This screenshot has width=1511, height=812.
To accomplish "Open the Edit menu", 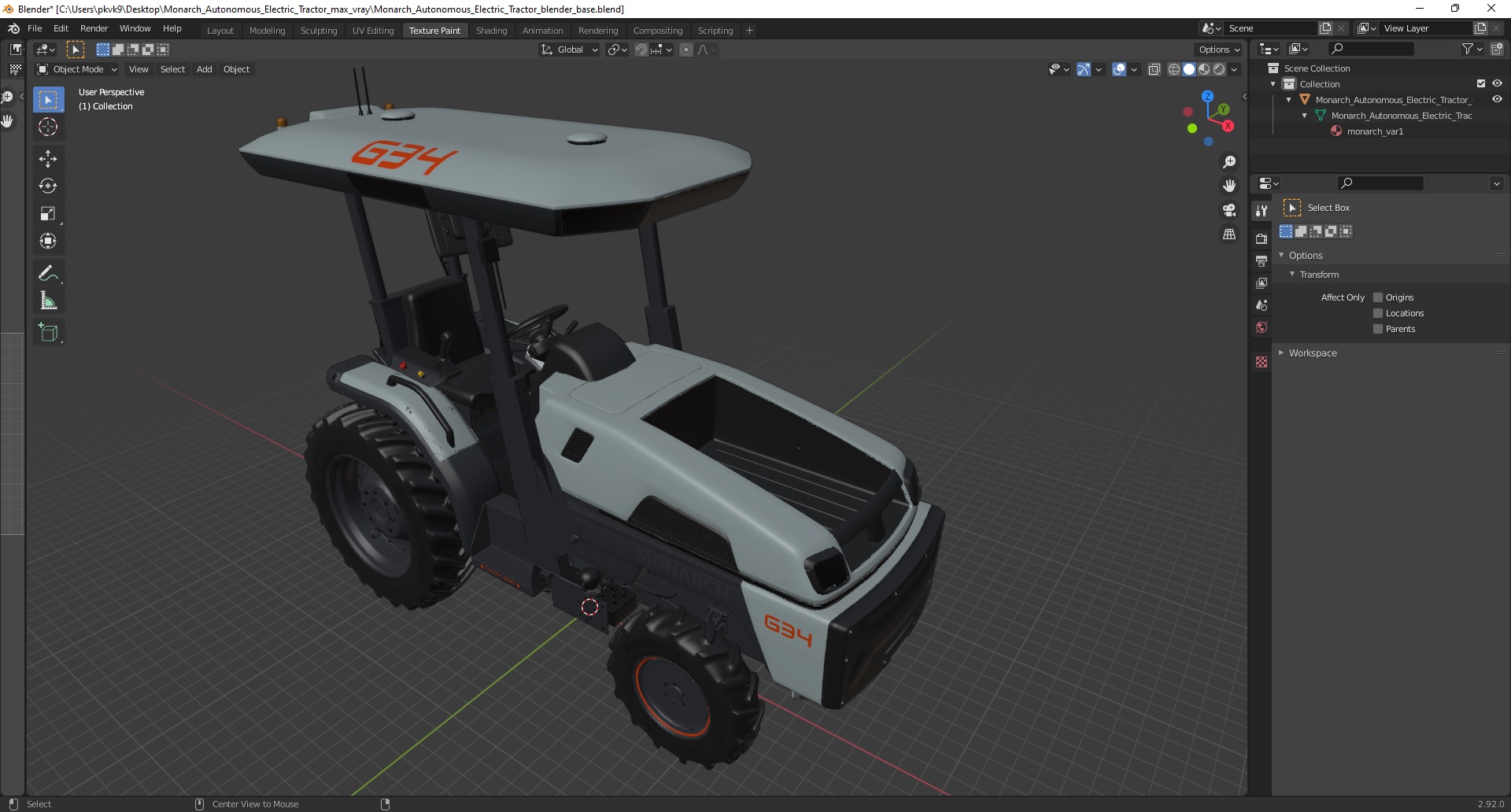I will tap(61, 28).
